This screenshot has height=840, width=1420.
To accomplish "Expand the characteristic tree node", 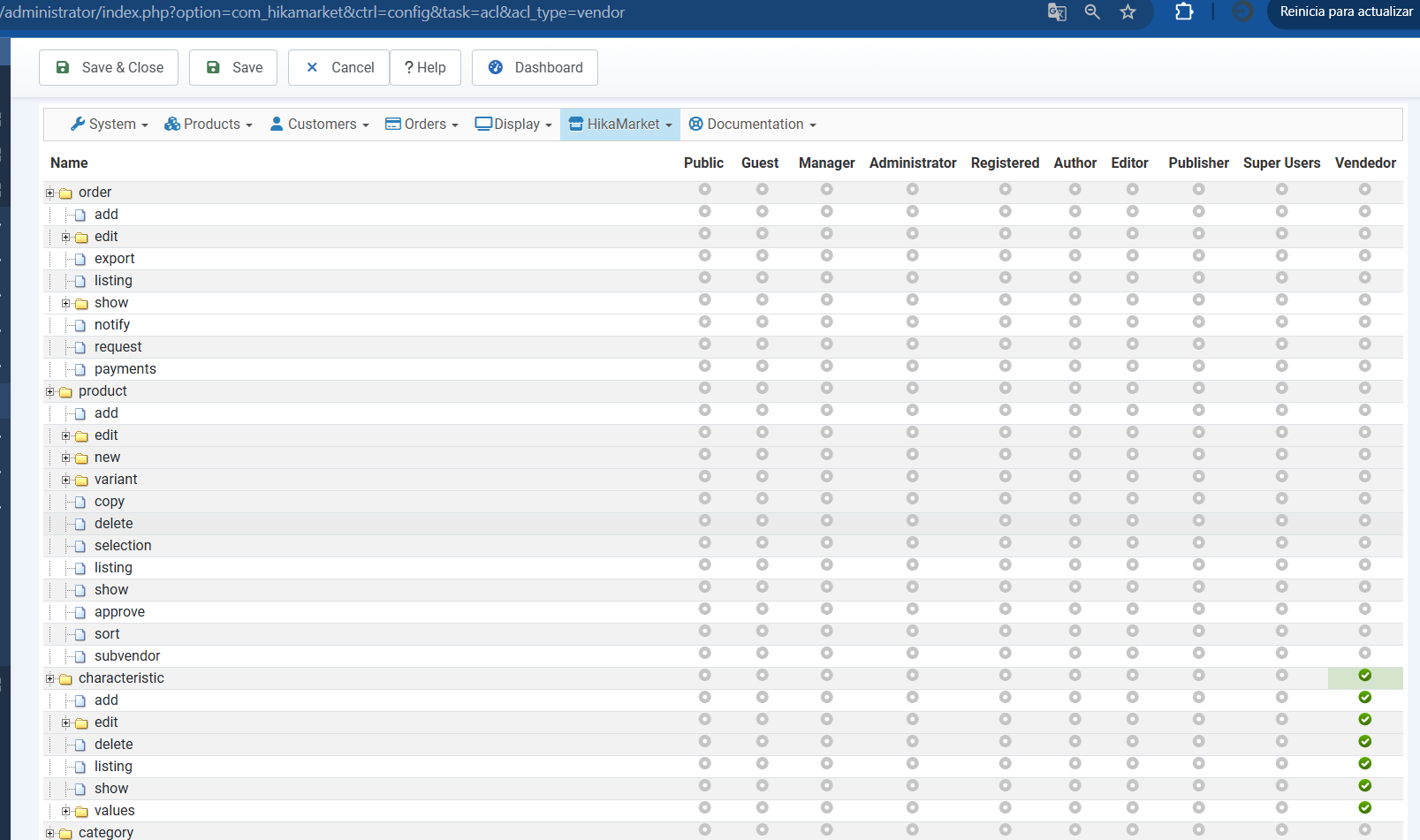I will click(x=50, y=678).
